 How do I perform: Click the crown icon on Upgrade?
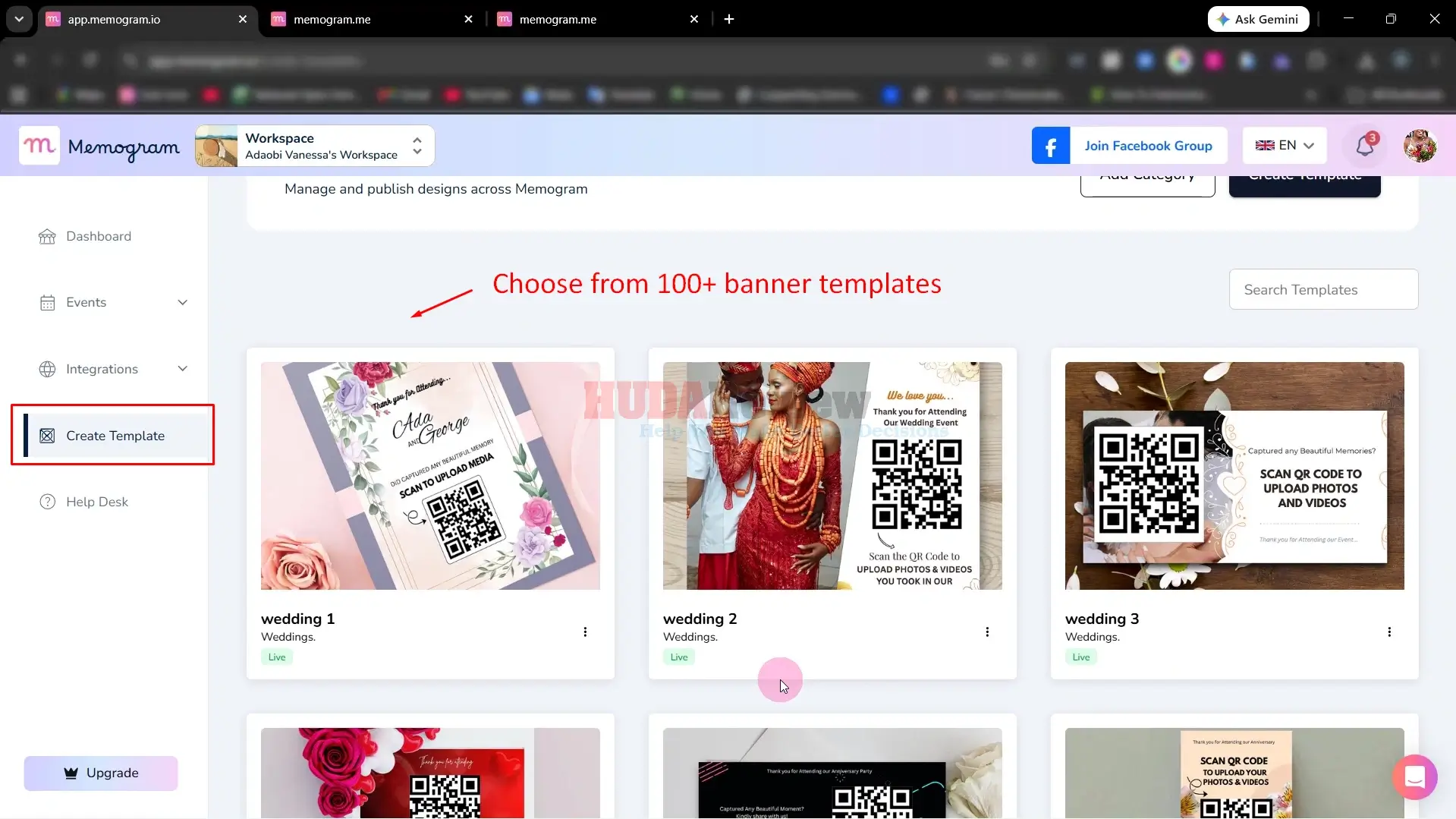pyautogui.click(x=71, y=773)
